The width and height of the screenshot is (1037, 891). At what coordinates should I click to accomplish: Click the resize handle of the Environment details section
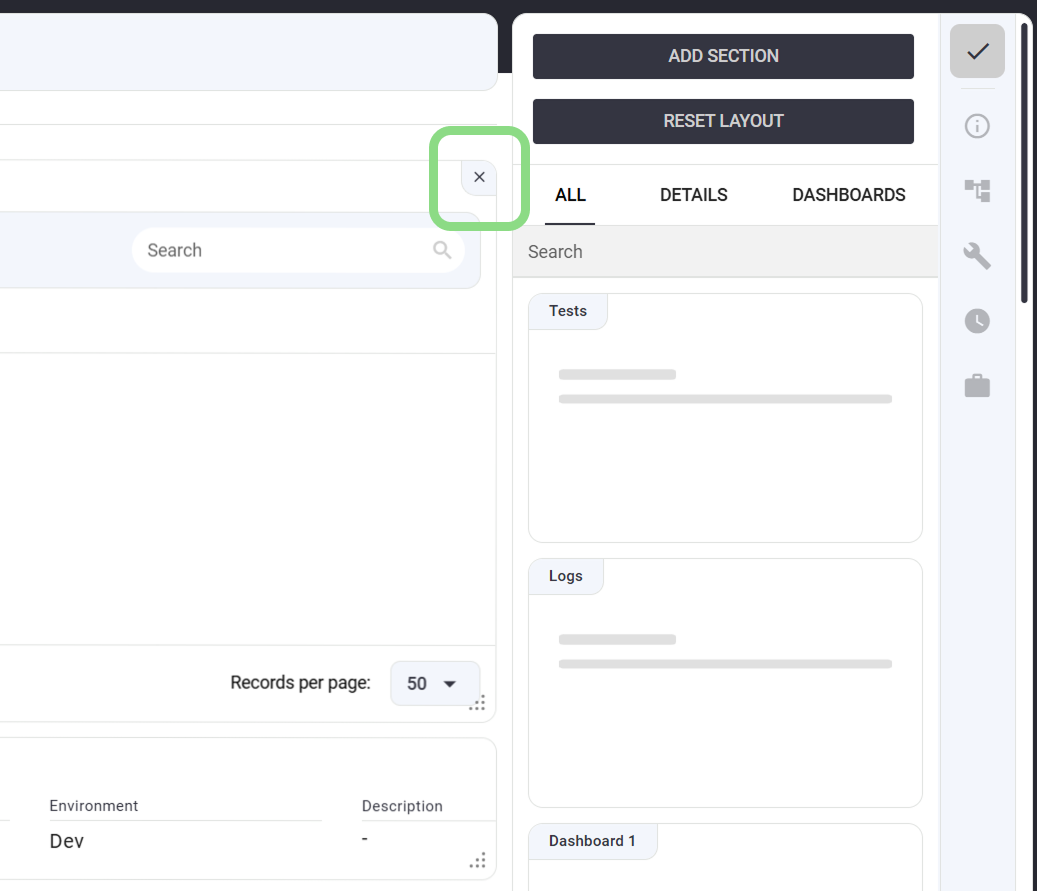coord(478,861)
